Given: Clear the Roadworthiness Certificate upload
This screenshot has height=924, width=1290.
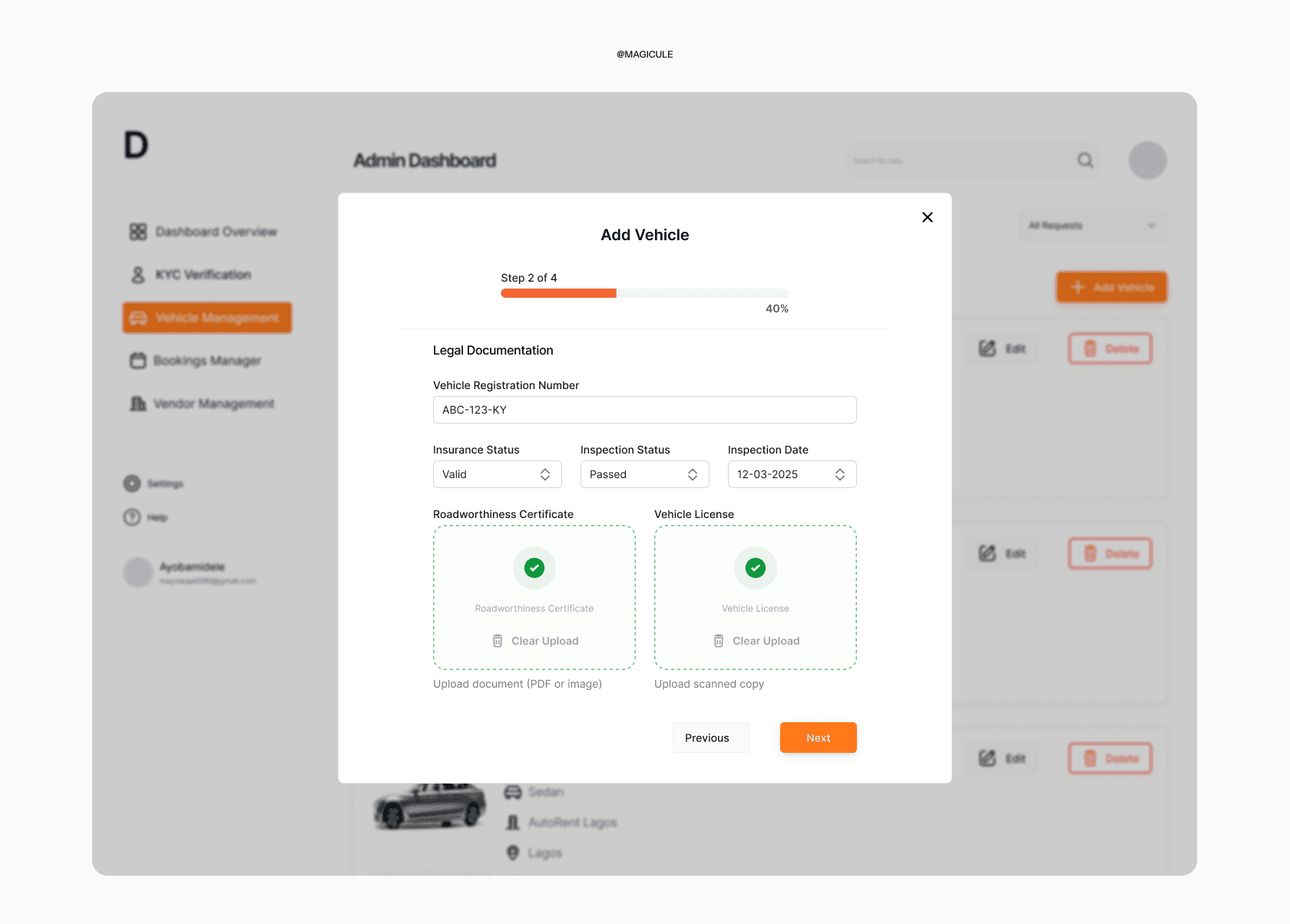Looking at the screenshot, I should point(535,641).
